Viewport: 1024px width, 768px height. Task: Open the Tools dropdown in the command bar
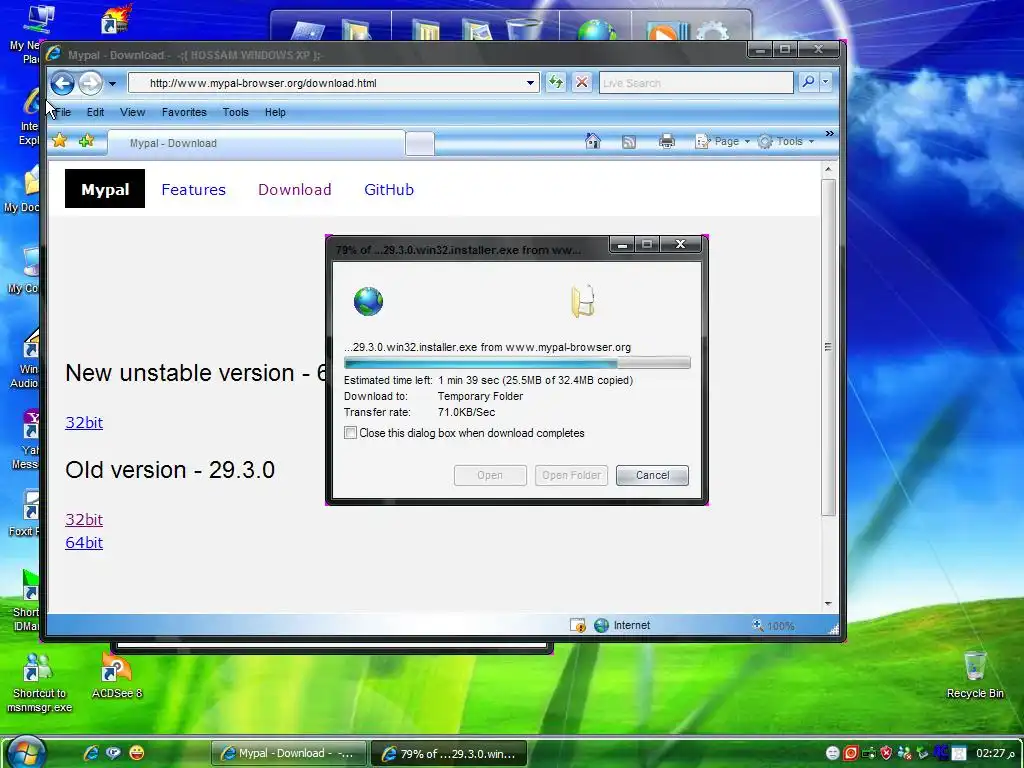(x=786, y=141)
